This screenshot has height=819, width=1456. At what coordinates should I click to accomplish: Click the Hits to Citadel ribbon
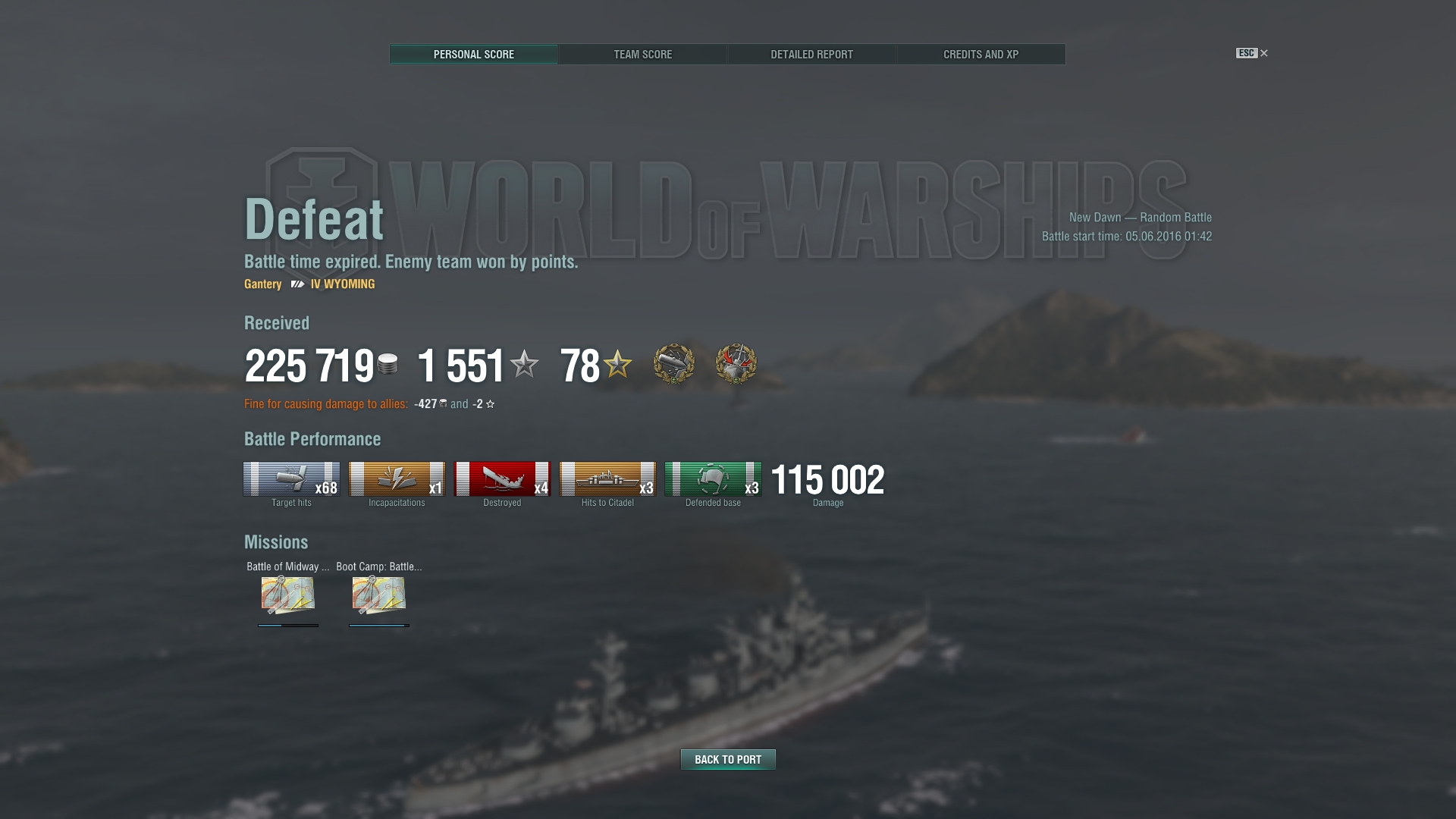pos(607,479)
